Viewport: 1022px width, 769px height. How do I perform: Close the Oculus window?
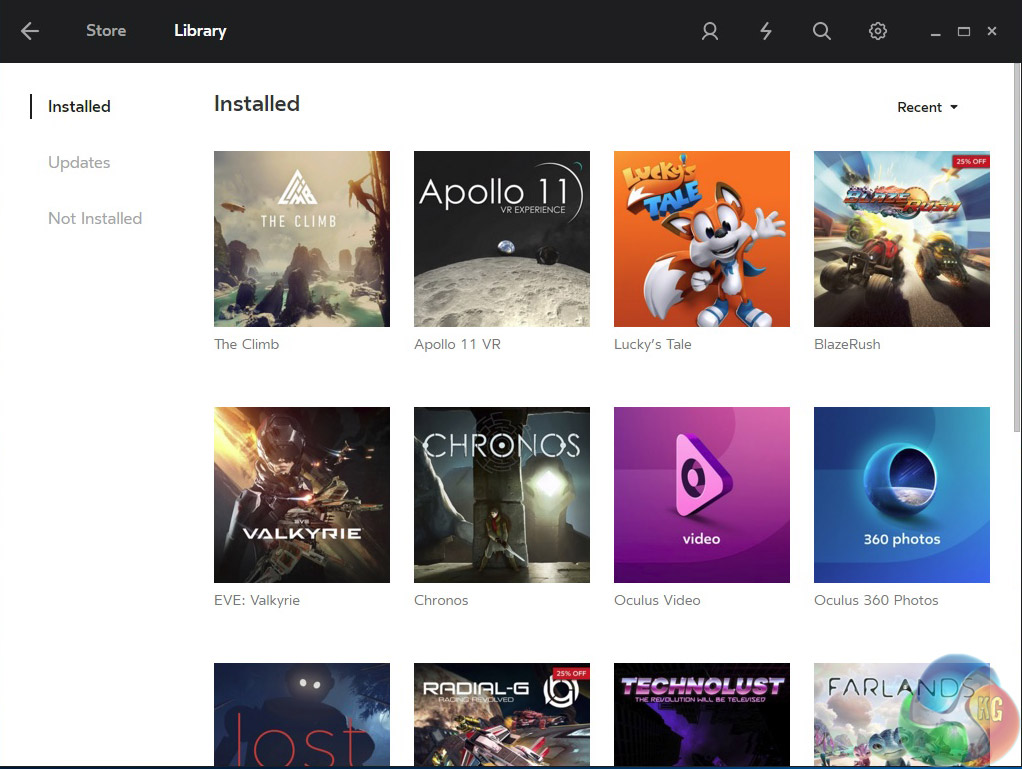[x=991, y=31]
